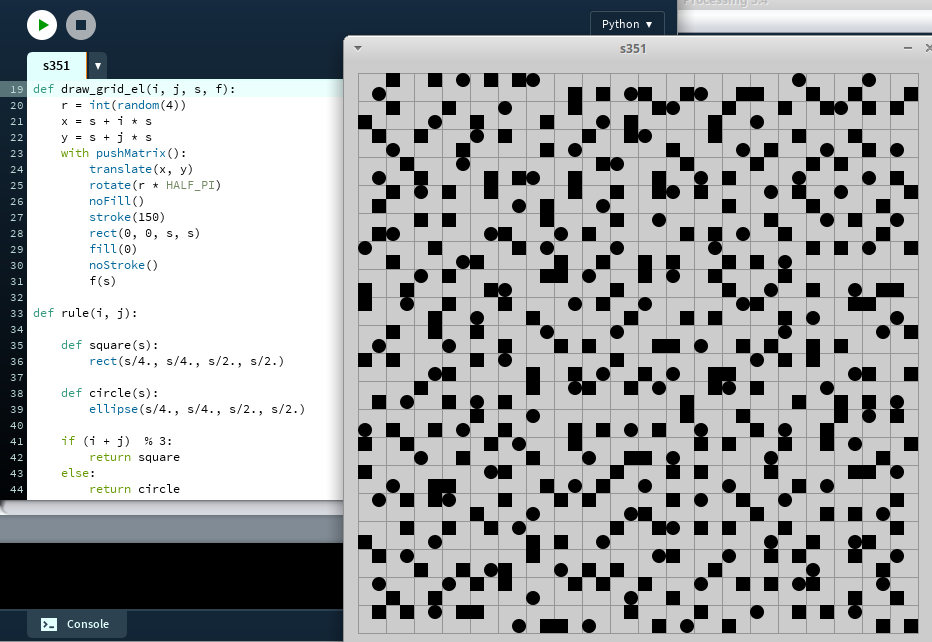Run the sketch with the play button
The height and width of the screenshot is (642, 932).
(42, 25)
